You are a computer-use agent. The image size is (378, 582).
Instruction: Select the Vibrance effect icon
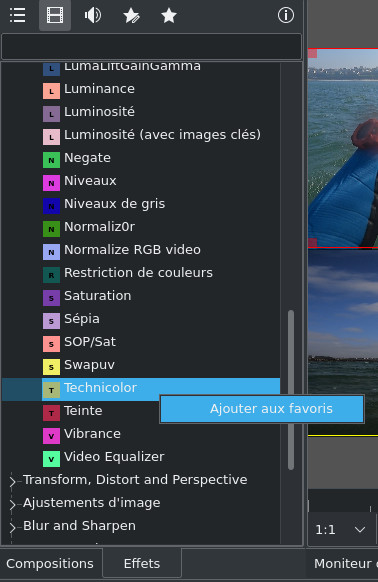[51, 436]
